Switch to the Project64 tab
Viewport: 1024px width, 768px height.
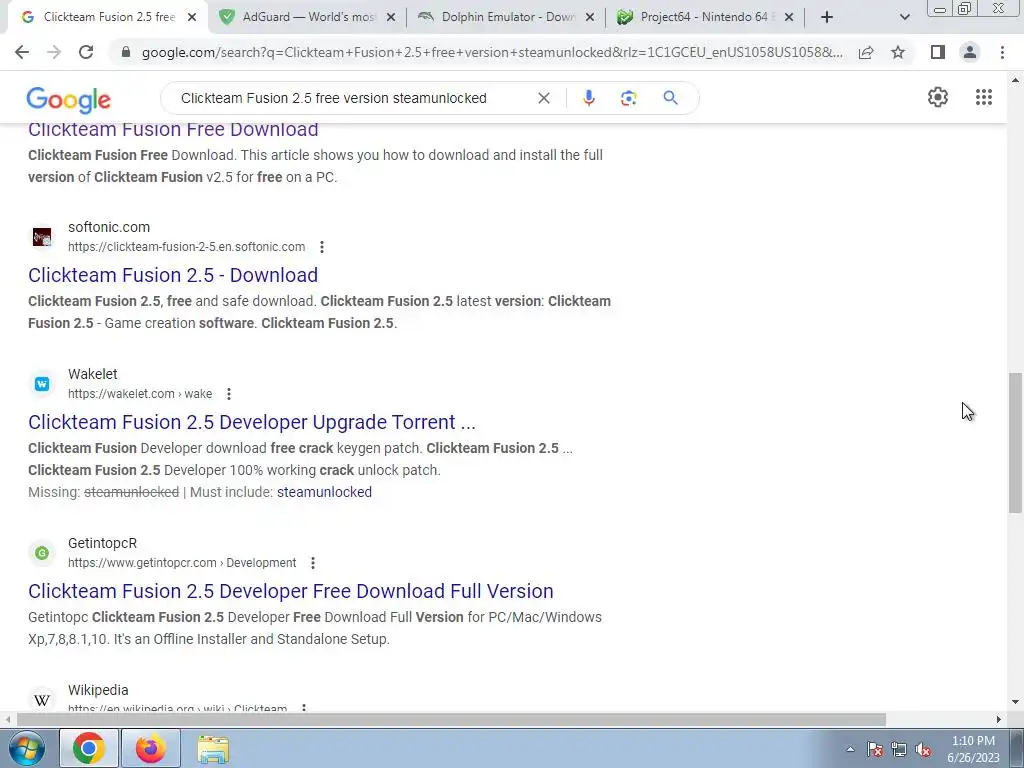705,17
